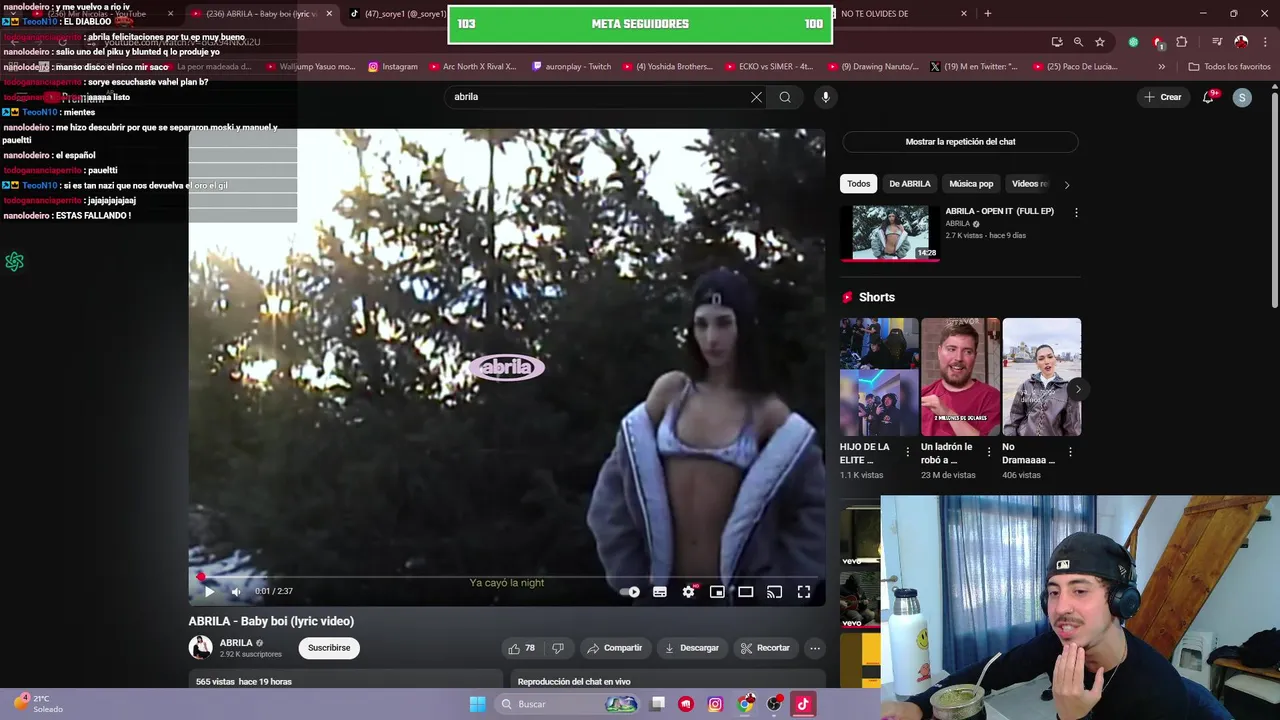Open the HIJO DE LA ELITE short

click(x=879, y=377)
